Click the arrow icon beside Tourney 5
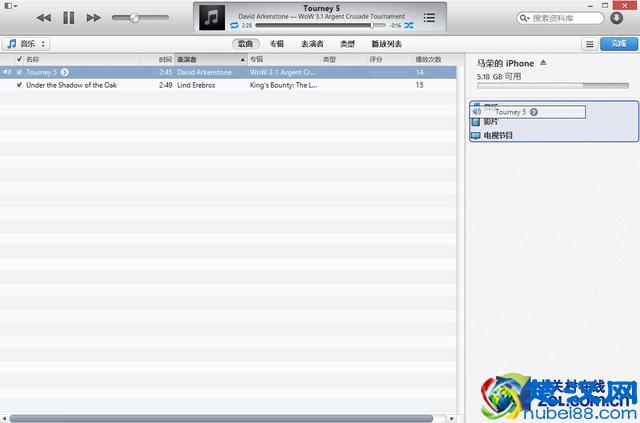Image resolution: width=640 pixels, height=423 pixels. [64, 72]
